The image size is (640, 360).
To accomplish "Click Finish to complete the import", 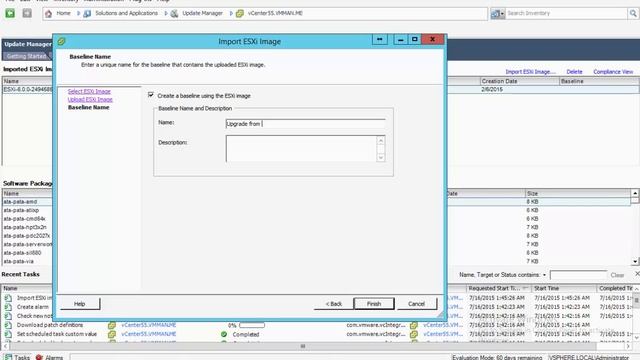I will (x=374, y=304).
